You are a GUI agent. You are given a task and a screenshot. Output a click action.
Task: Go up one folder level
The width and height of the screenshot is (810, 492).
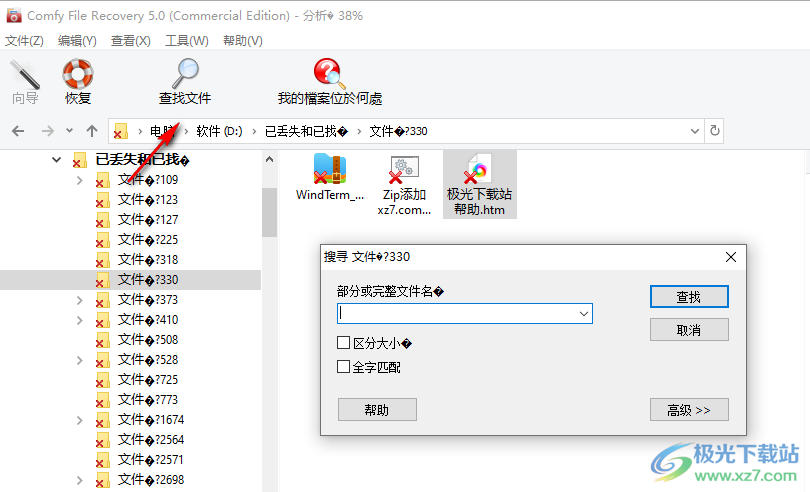click(x=92, y=131)
